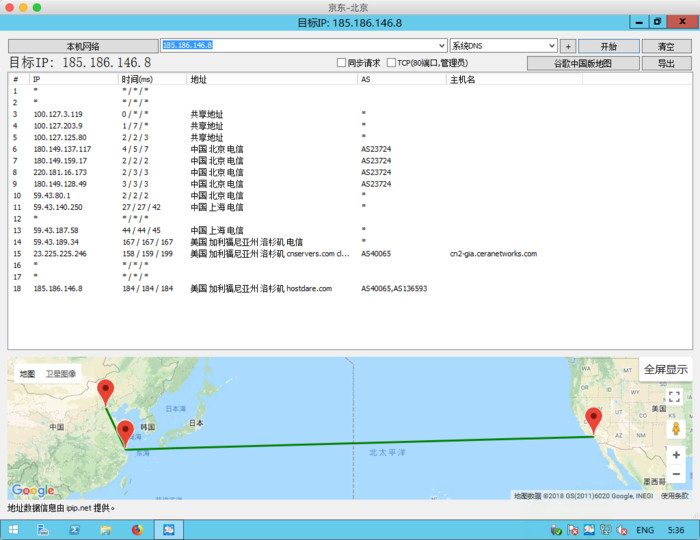Zoom in on the map
This screenshot has height=540, width=700.
pos(676,455)
